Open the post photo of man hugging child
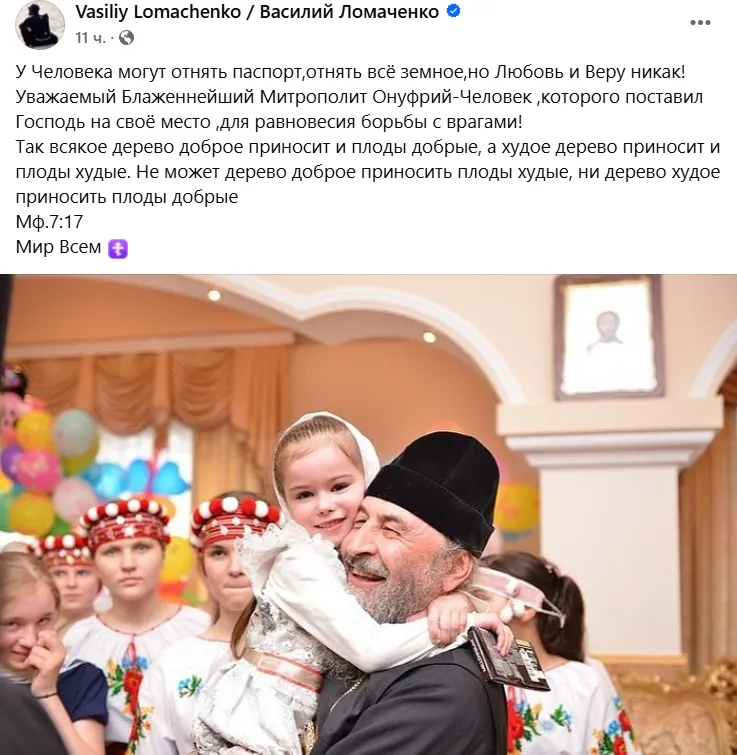The width and height of the screenshot is (737, 755). [368, 515]
